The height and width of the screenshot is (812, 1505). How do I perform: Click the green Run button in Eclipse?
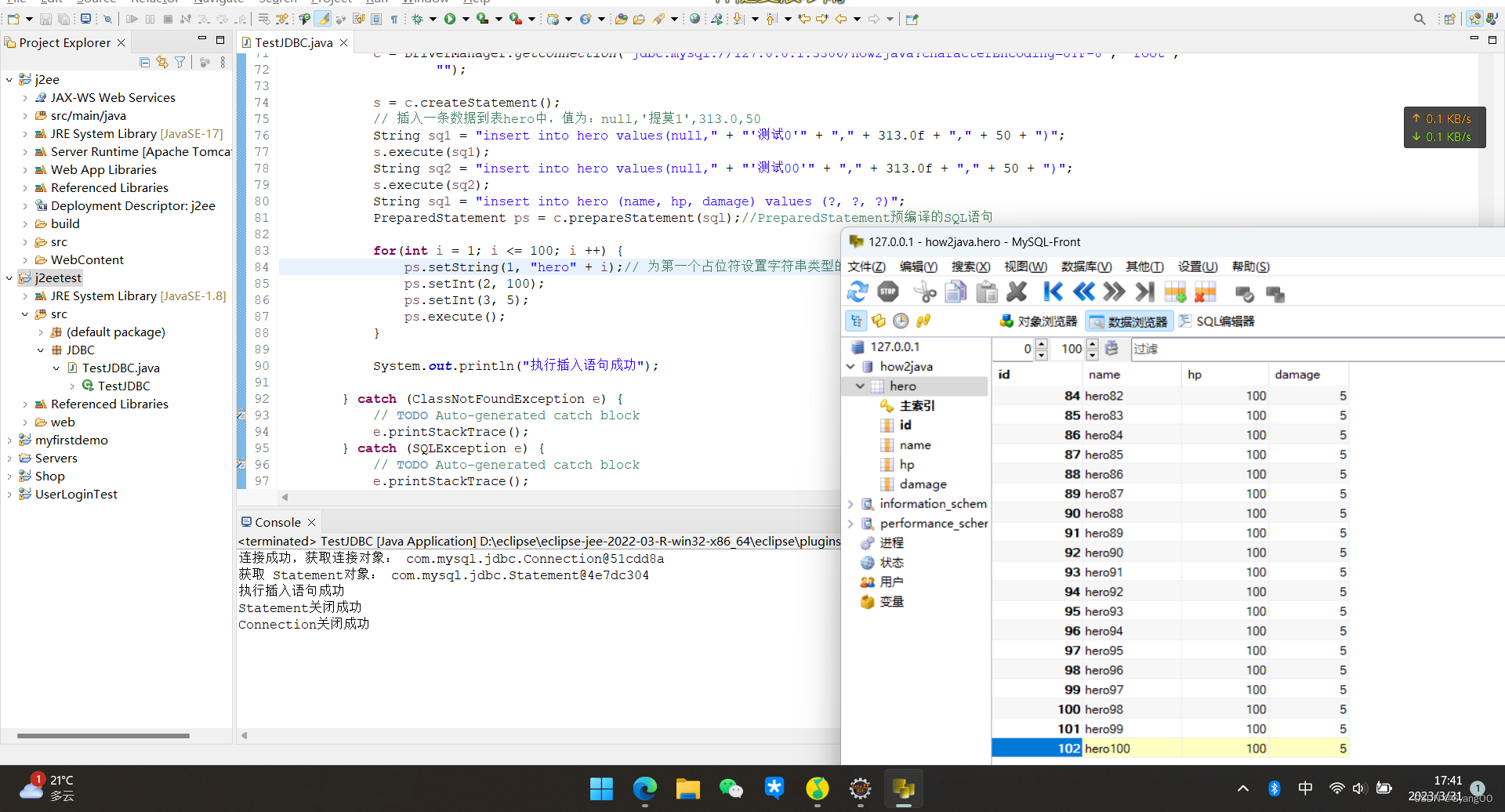point(450,19)
